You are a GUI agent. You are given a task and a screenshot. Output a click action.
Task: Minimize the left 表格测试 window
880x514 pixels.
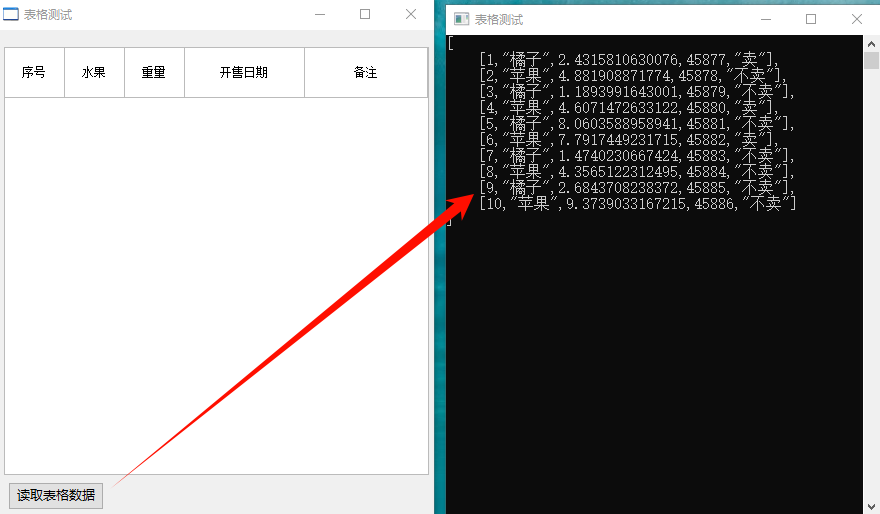click(x=320, y=14)
